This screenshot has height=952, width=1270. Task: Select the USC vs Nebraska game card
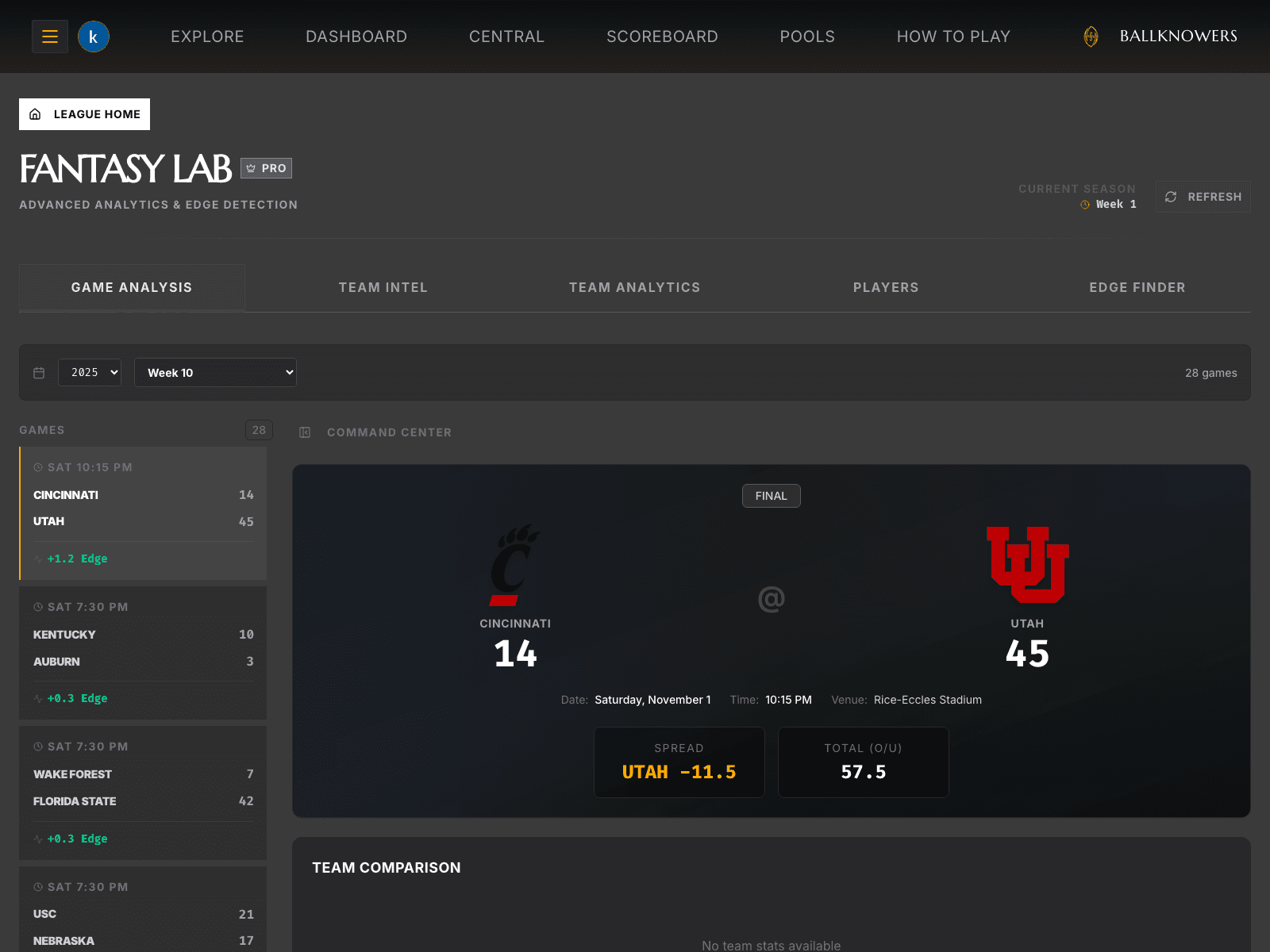click(143, 909)
